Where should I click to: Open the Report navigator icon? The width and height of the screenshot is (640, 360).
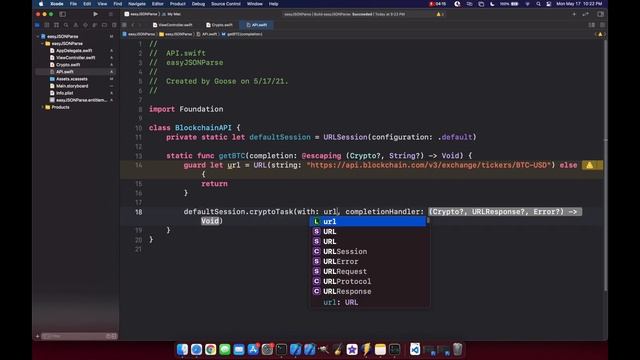[114, 25]
